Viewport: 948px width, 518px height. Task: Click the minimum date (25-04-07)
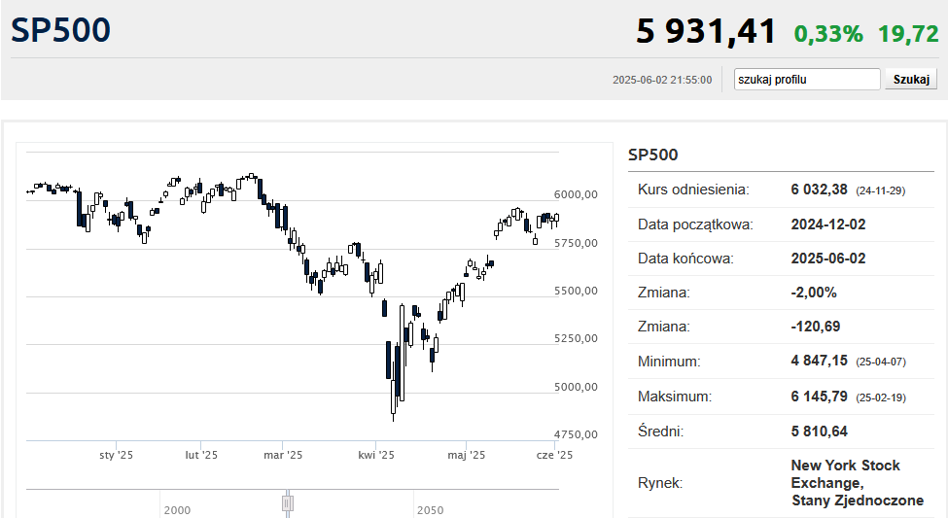(881, 362)
